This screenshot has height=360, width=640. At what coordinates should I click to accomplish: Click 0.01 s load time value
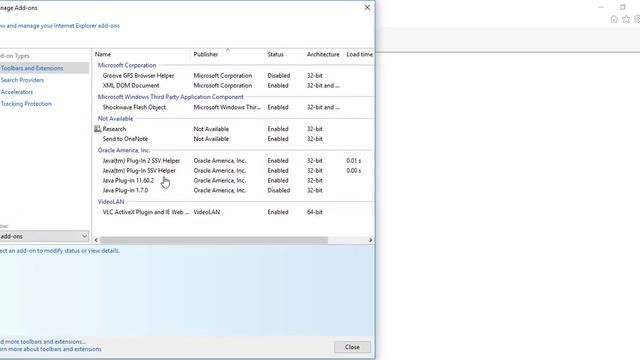pyautogui.click(x=353, y=161)
